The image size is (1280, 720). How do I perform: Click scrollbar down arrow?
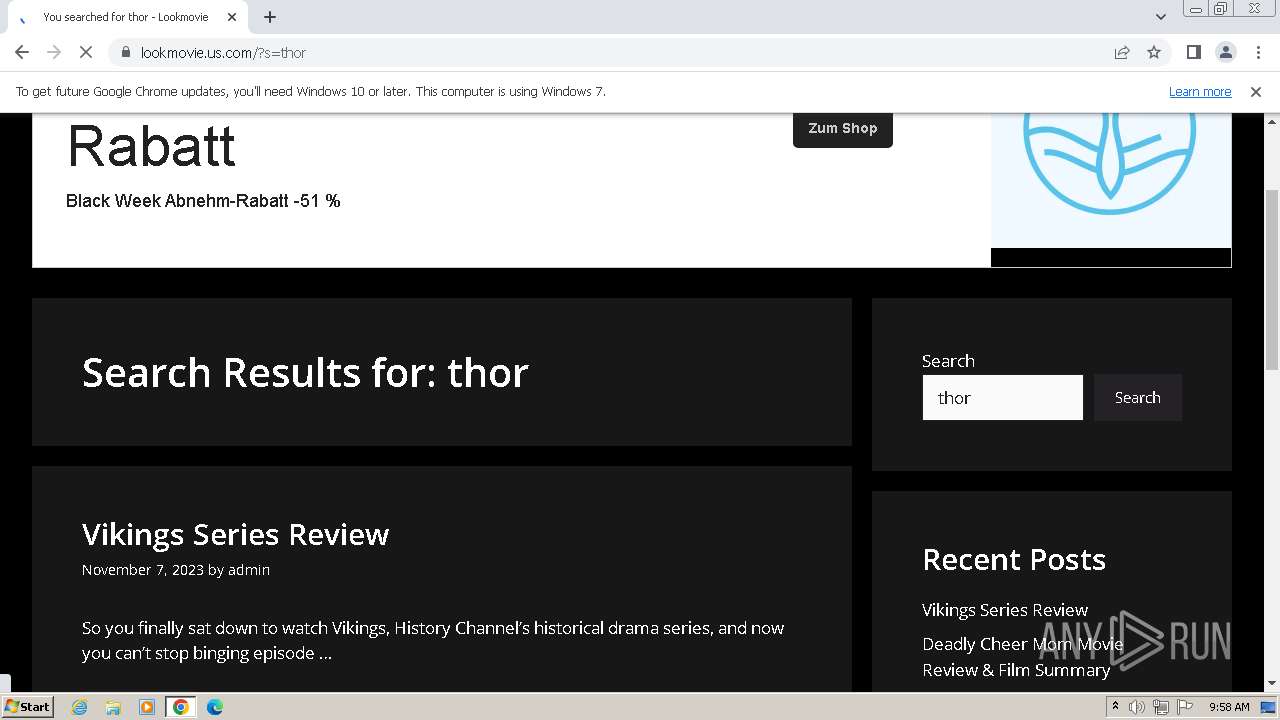[1272, 684]
